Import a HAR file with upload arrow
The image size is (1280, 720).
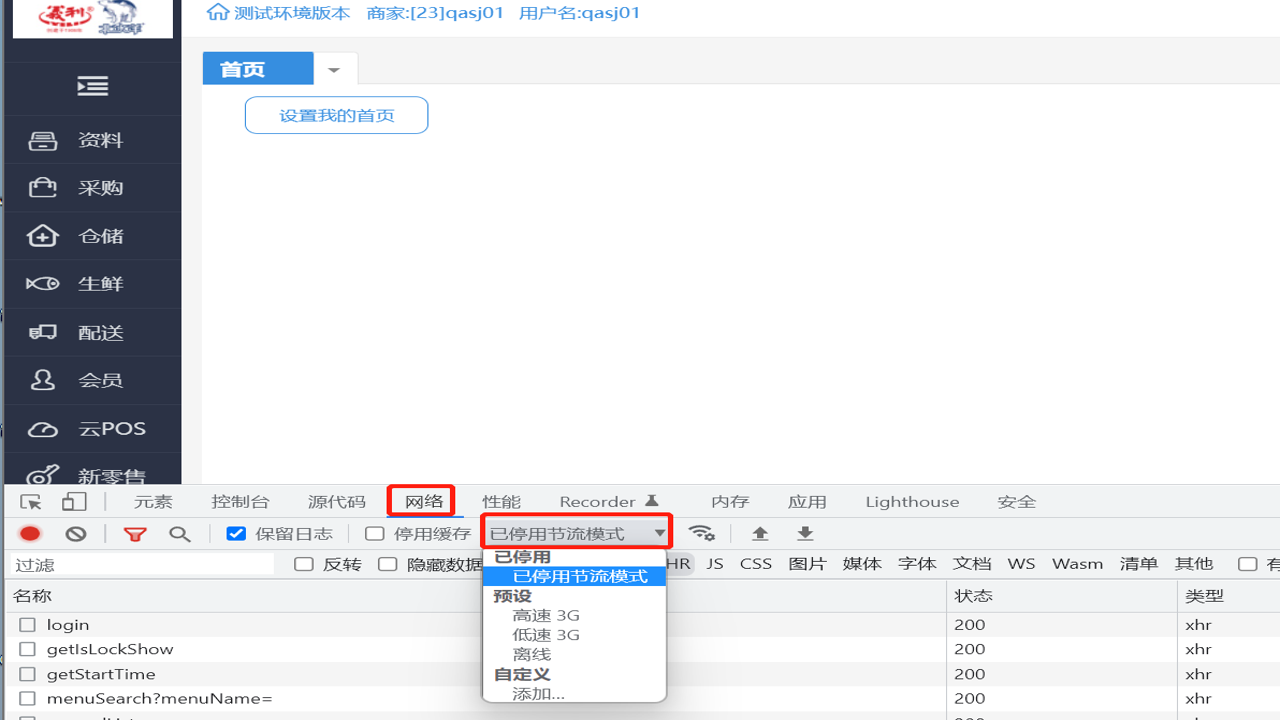(x=760, y=533)
